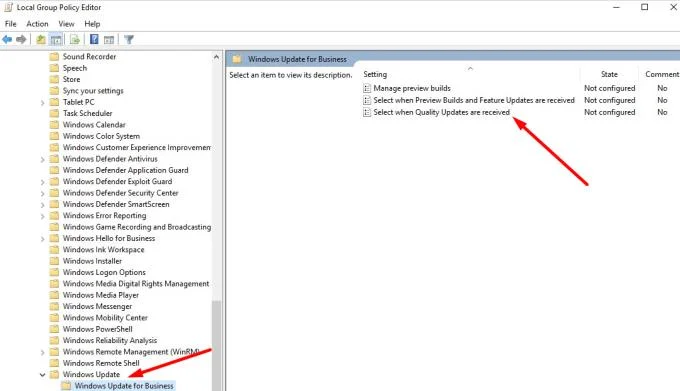Select Sync your settings folder
Screen dimensions: 680x391
(93, 91)
